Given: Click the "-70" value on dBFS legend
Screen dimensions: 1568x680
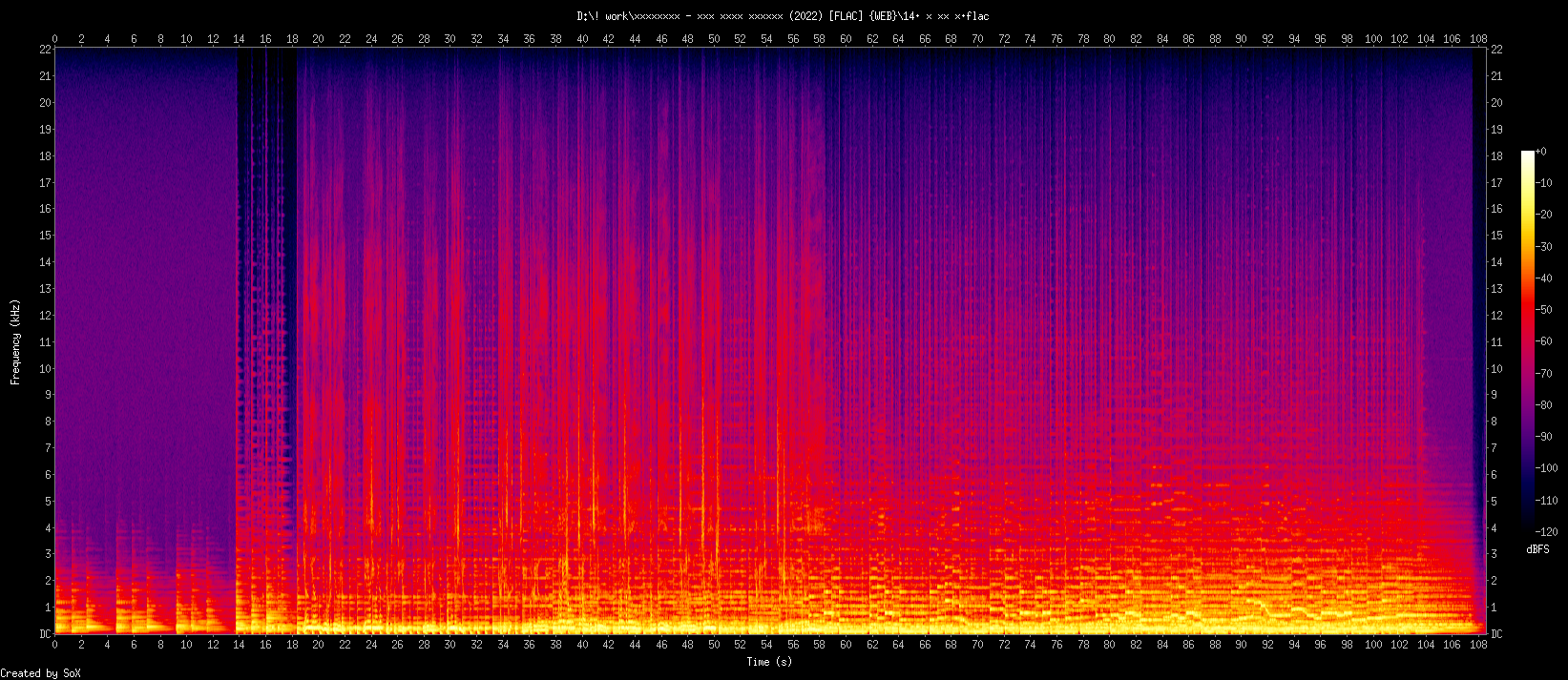Looking at the screenshot, I should [1544, 373].
